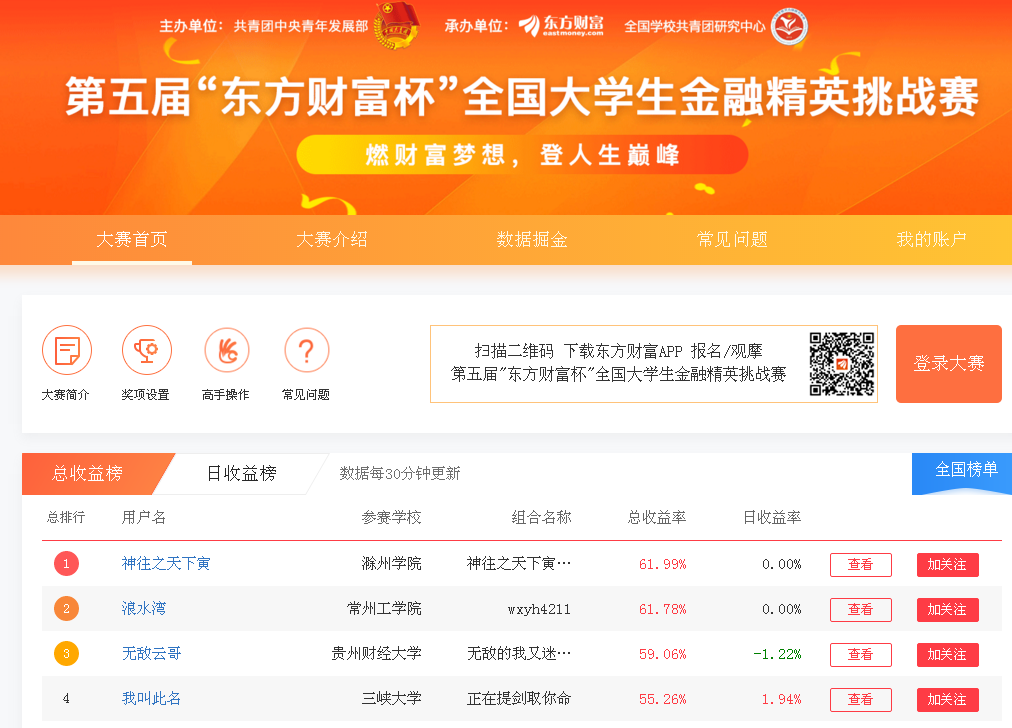
Task: Click the 共青团 emblem logo in header
Action: point(398,26)
